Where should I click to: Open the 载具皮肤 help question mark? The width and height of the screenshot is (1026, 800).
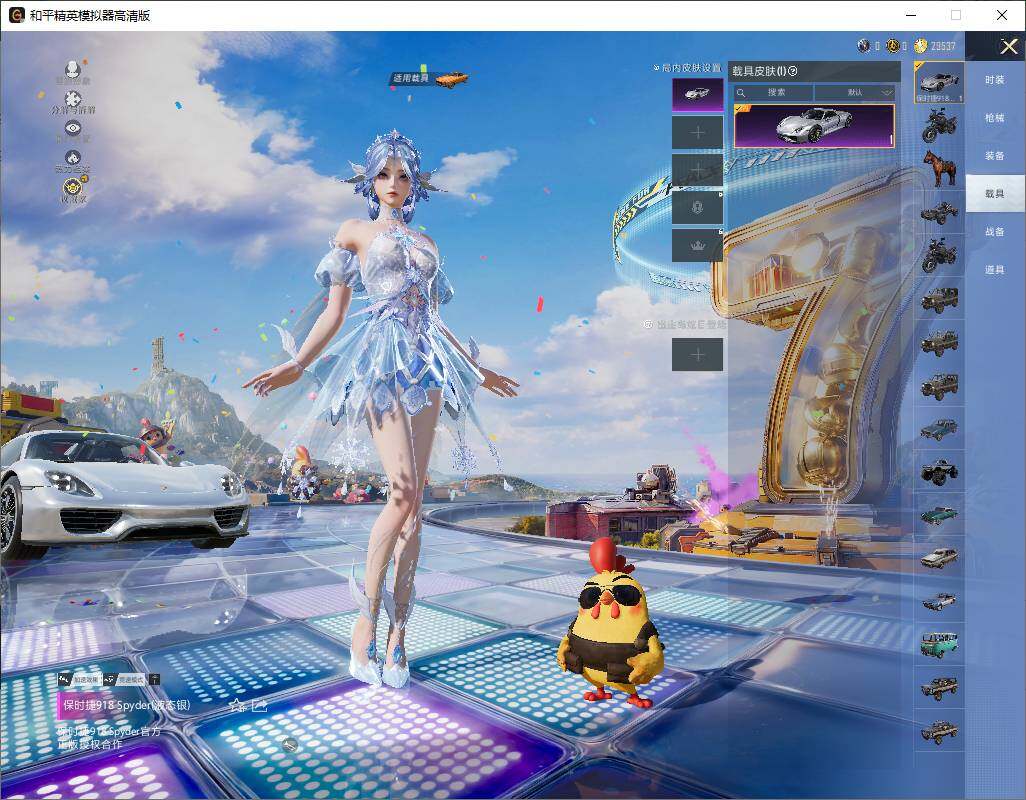(x=792, y=71)
